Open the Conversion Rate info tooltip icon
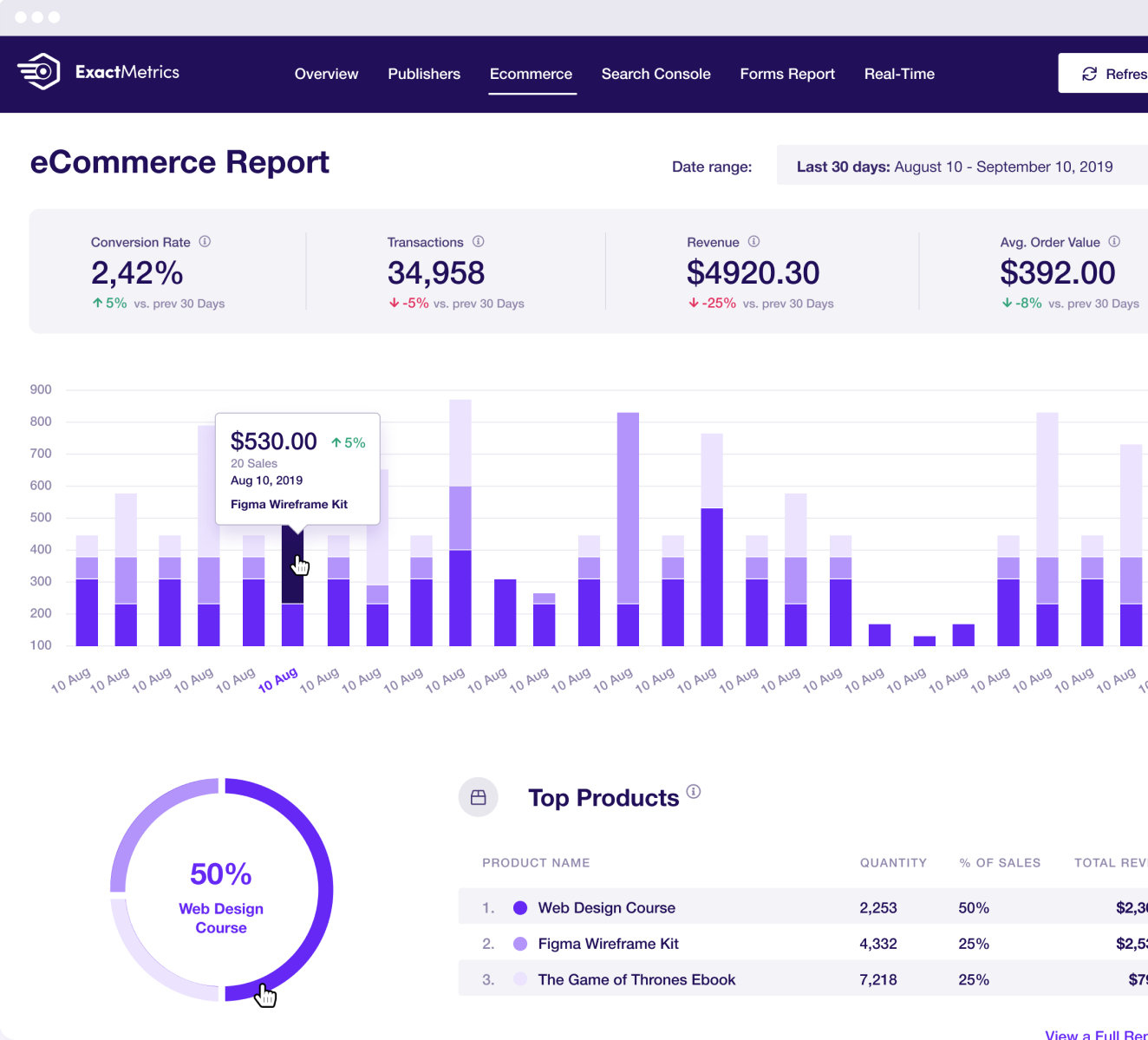 205,242
